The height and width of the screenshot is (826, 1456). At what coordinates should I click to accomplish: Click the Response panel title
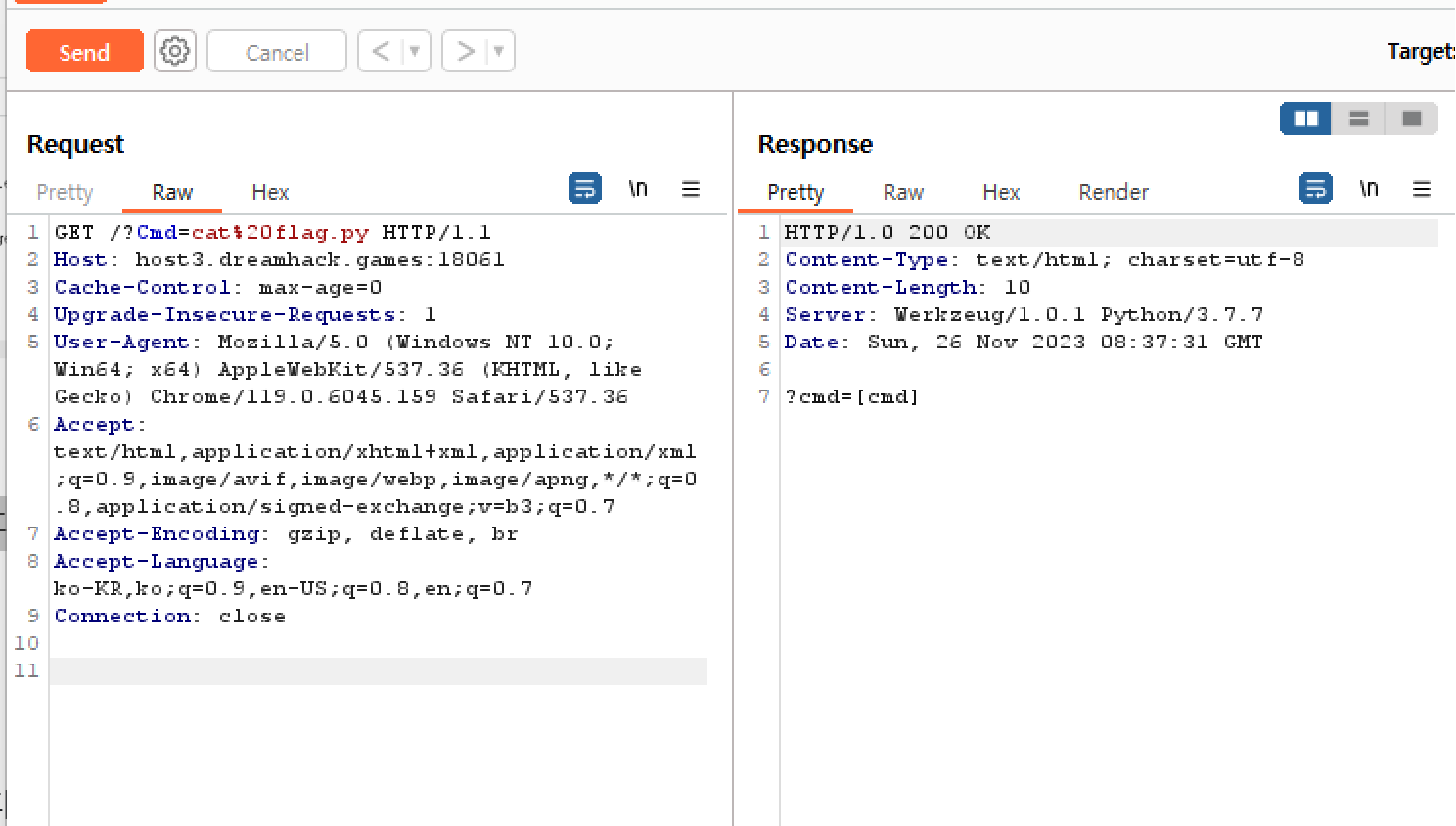click(815, 144)
